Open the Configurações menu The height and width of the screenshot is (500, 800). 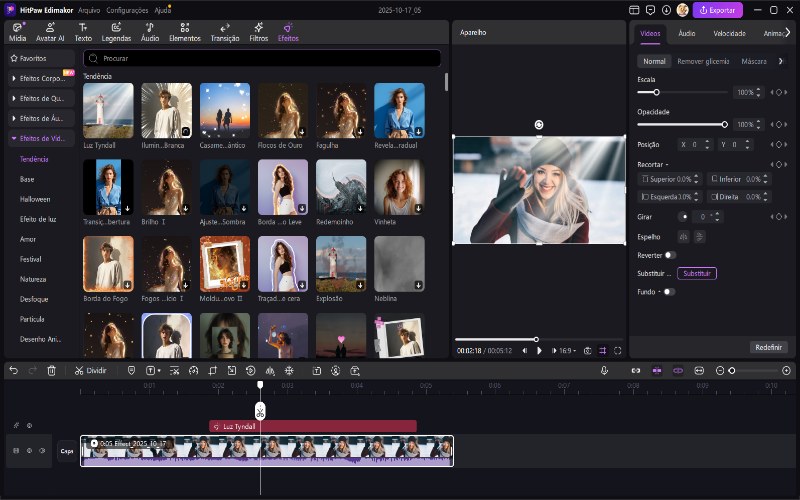(x=127, y=10)
